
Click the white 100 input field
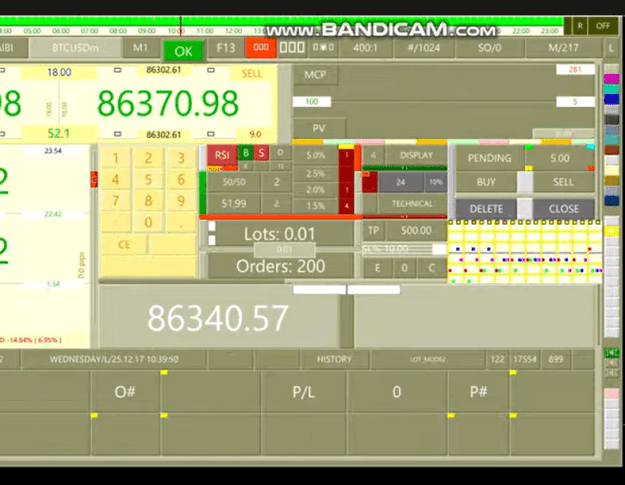pyautogui.click(x=312, y=102)
